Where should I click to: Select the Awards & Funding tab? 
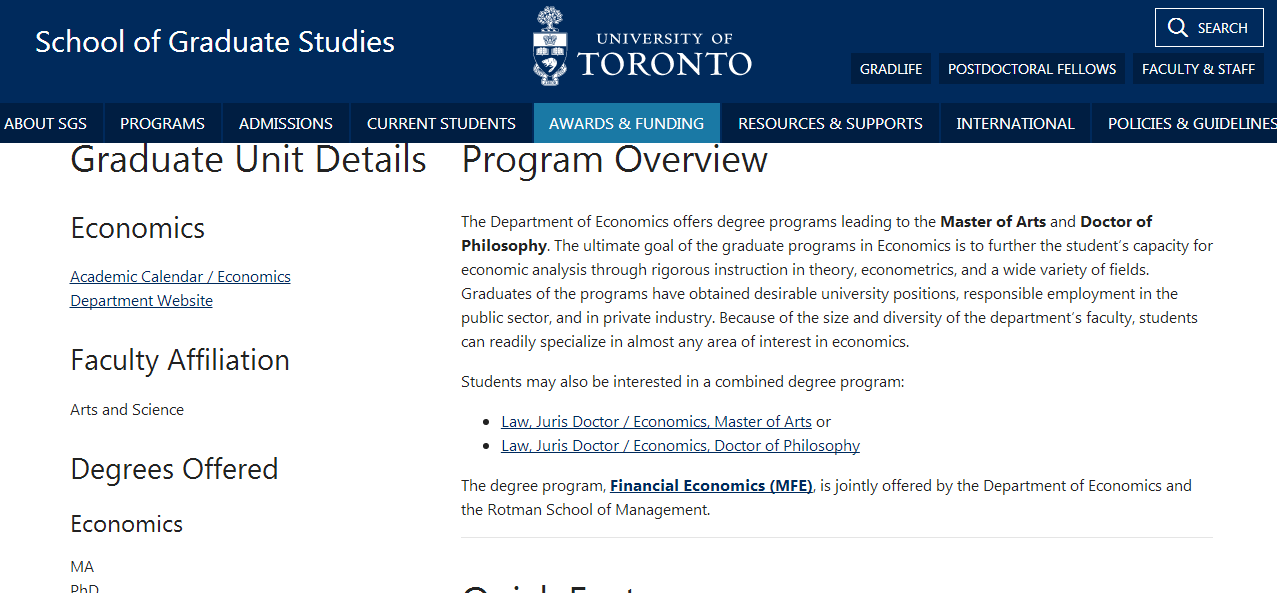(x=626, y=123)
